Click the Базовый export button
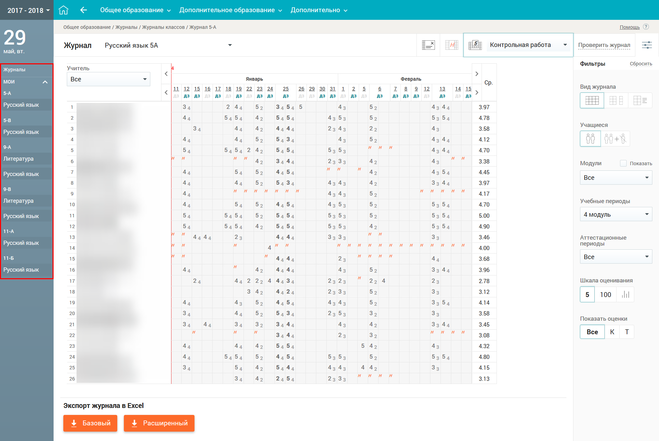The height and width of the screenshot is (441, 659). click(90, 423)
